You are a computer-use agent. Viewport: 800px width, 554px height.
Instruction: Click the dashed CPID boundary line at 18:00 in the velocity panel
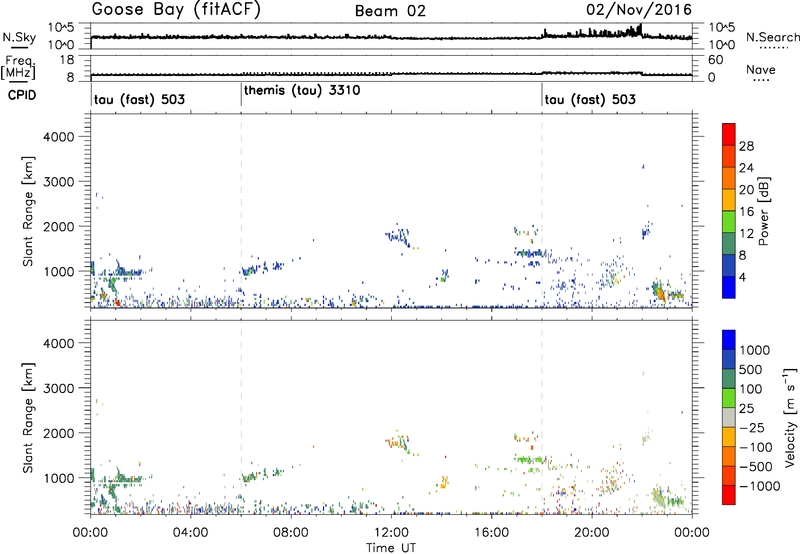pos(542,417)
